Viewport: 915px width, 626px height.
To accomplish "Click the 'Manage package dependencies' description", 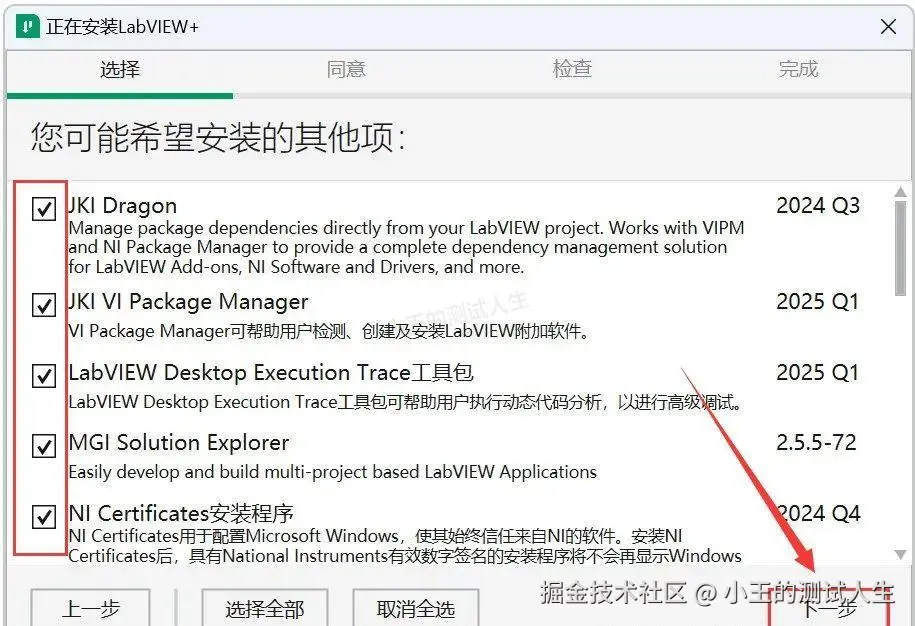I will point(406,247).
